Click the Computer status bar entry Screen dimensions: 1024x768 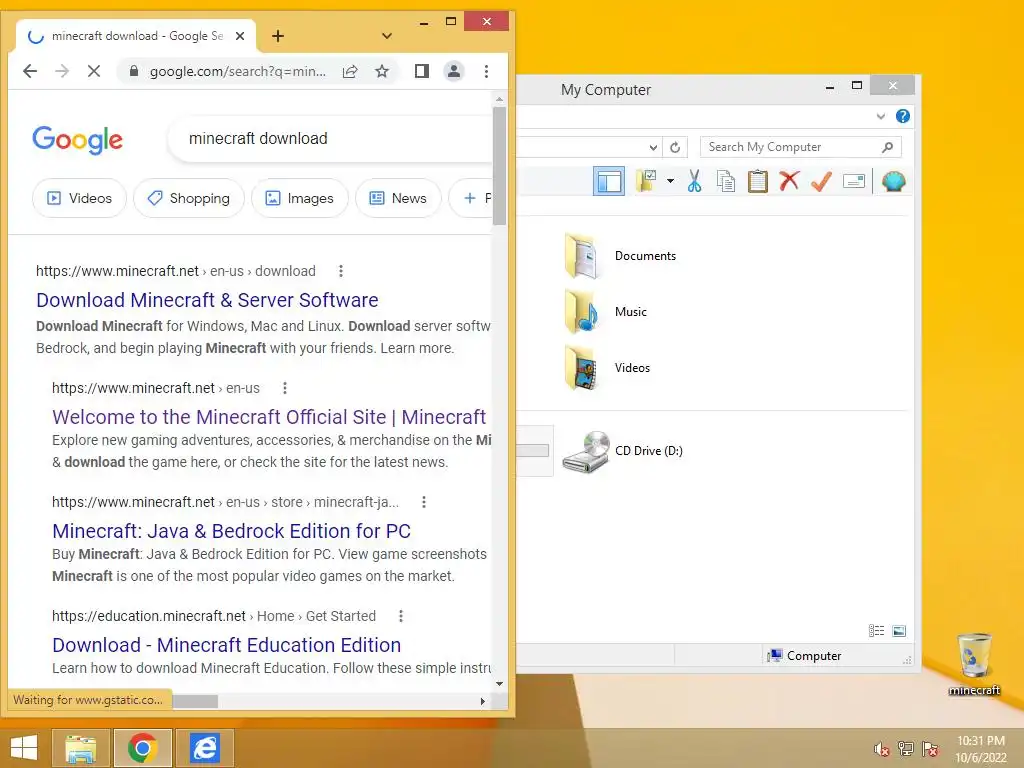(804, 656)
